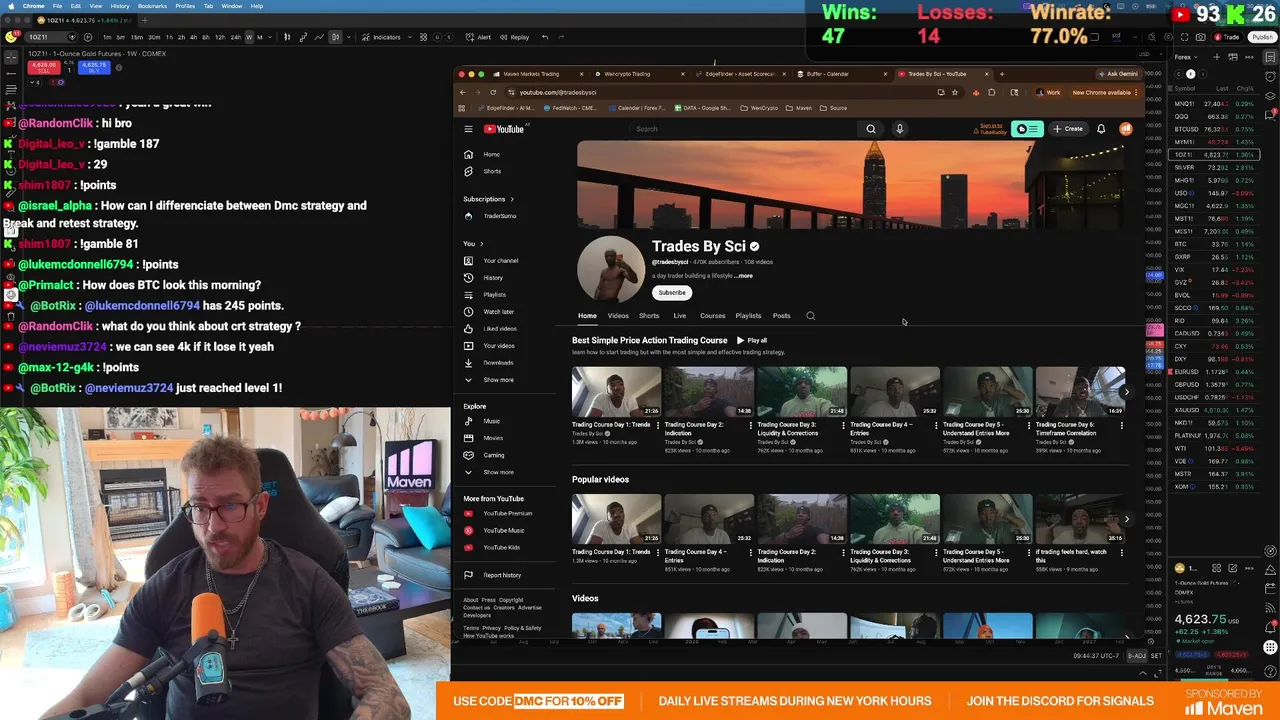Image resolution: width=1280 pixels, height=720 pixels.
Task: Open TradingView layout templates grid icon
Action: tap(423, 37)
